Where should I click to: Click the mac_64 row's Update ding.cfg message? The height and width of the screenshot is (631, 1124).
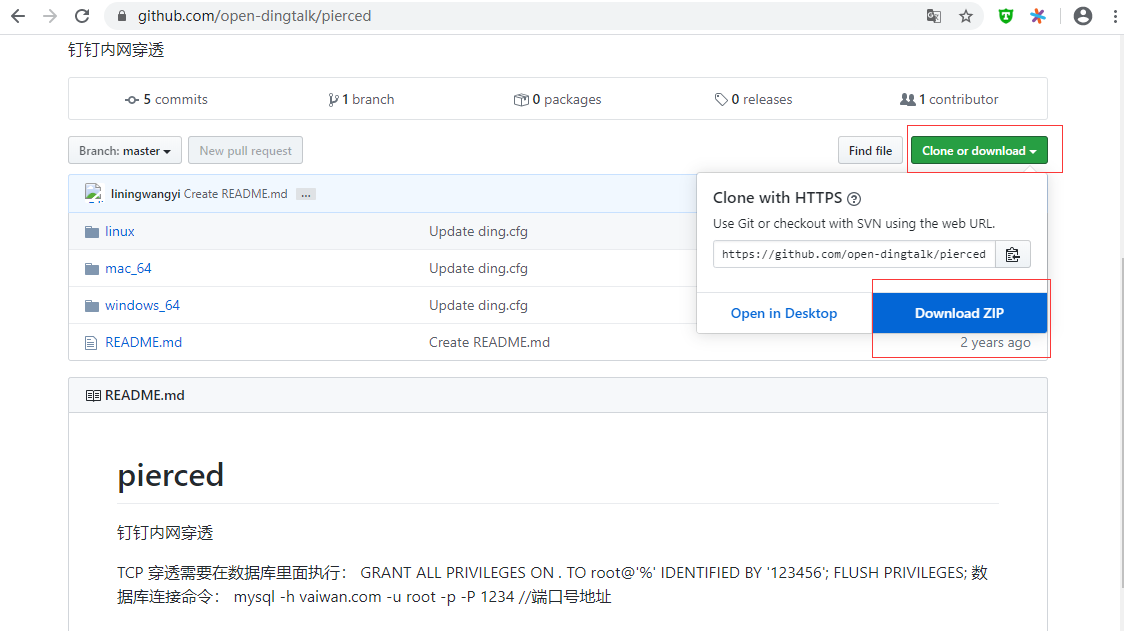tap(478, 269)
